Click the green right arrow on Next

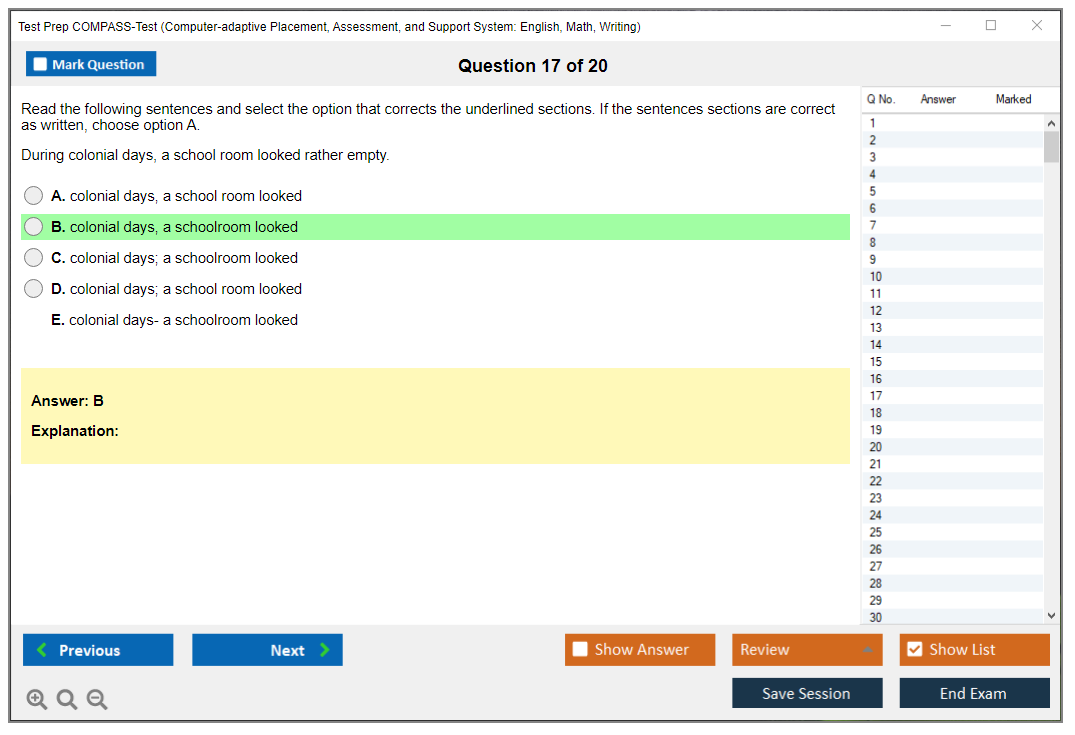325,650
